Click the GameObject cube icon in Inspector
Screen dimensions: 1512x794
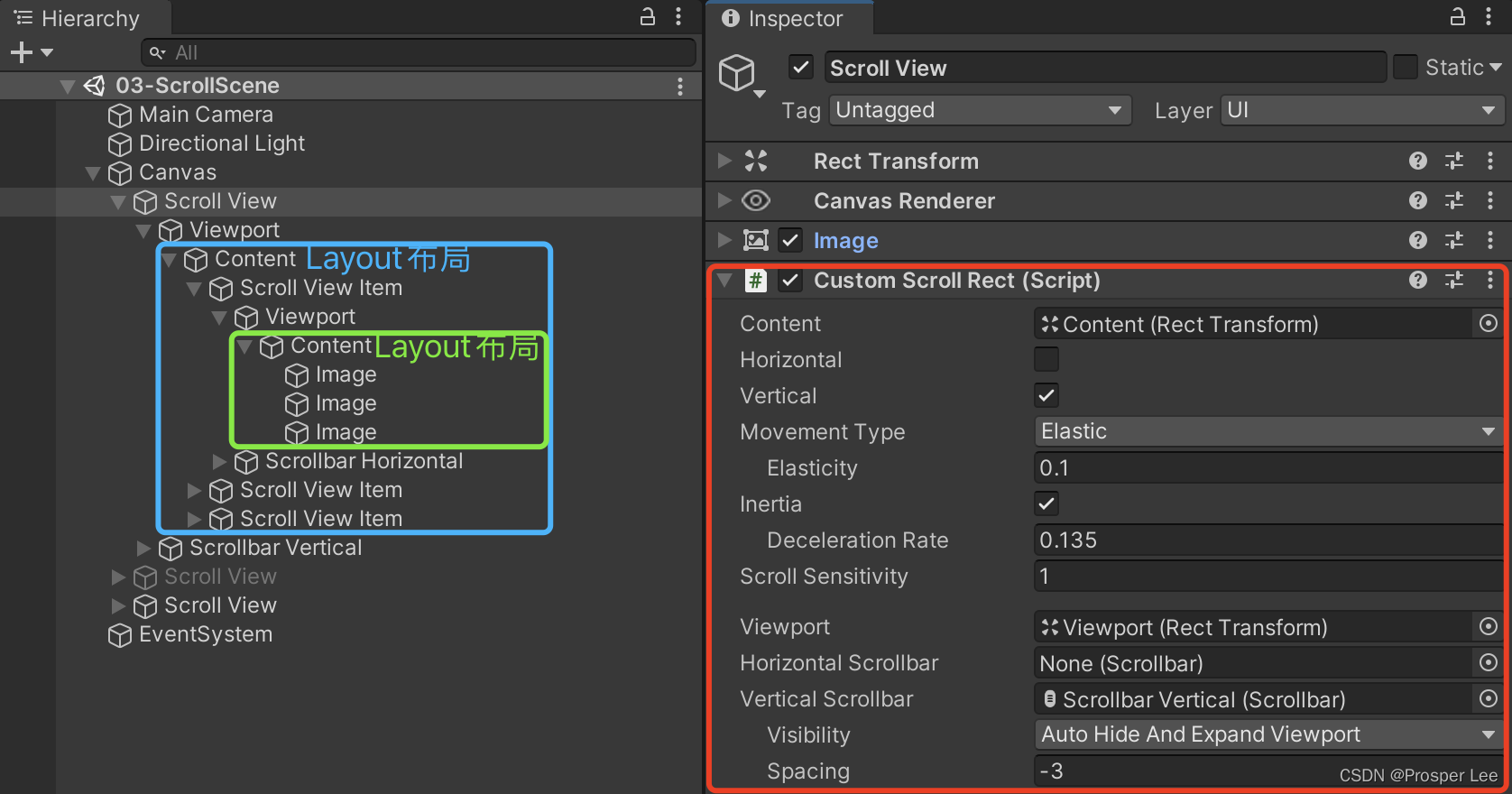coord(736,72)
